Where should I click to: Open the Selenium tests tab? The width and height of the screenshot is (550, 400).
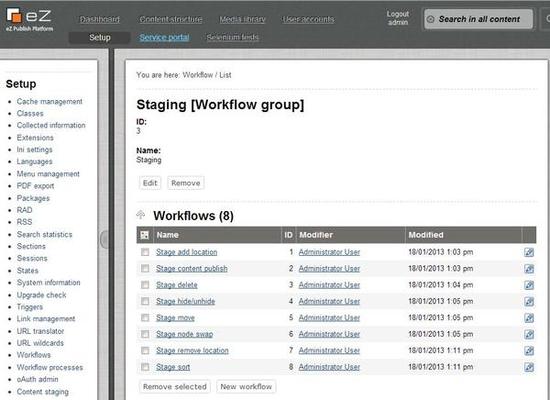tap(233, 38)
